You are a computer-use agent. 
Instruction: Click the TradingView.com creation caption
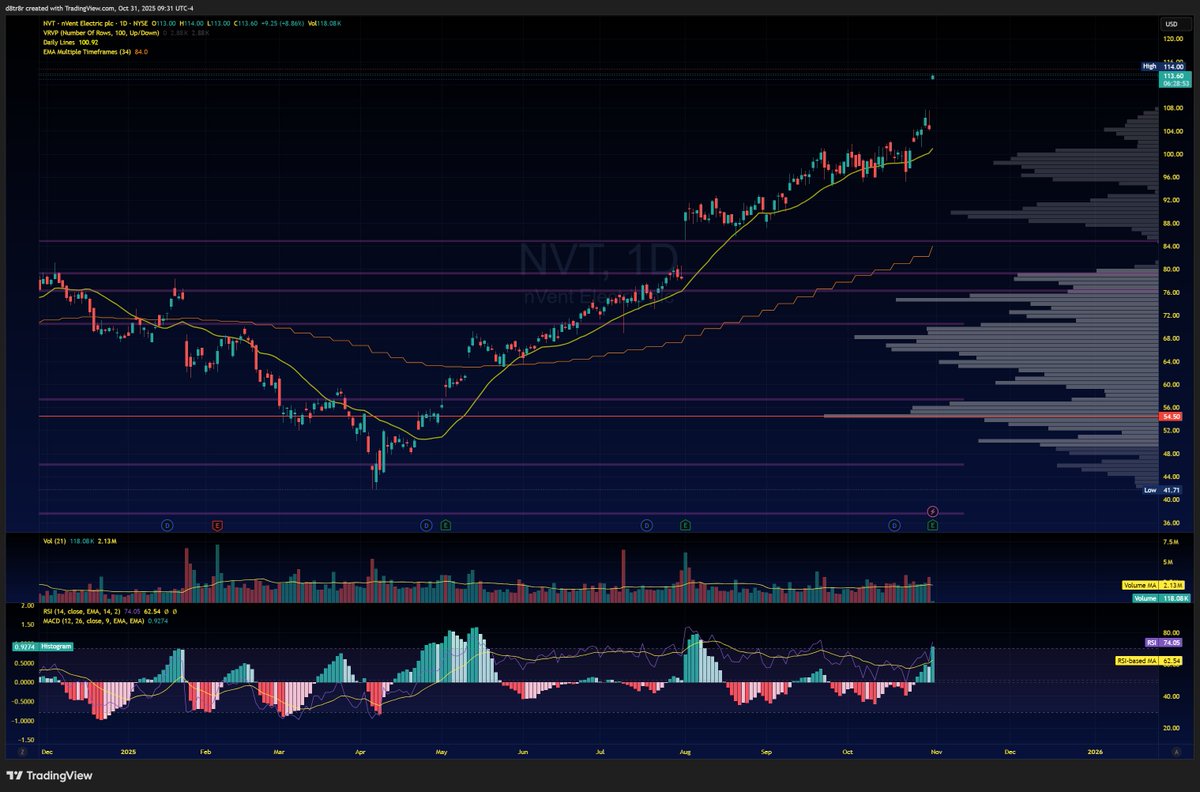[x=101, y=9]
